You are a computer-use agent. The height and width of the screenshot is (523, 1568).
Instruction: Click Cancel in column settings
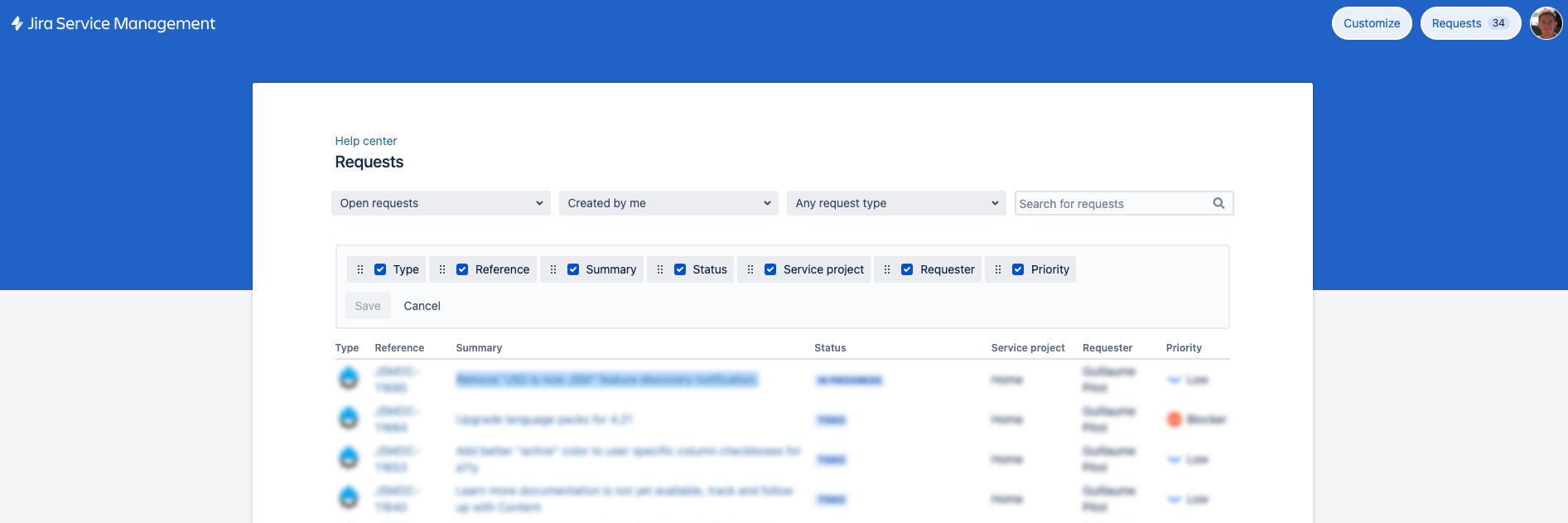point(422,306)
